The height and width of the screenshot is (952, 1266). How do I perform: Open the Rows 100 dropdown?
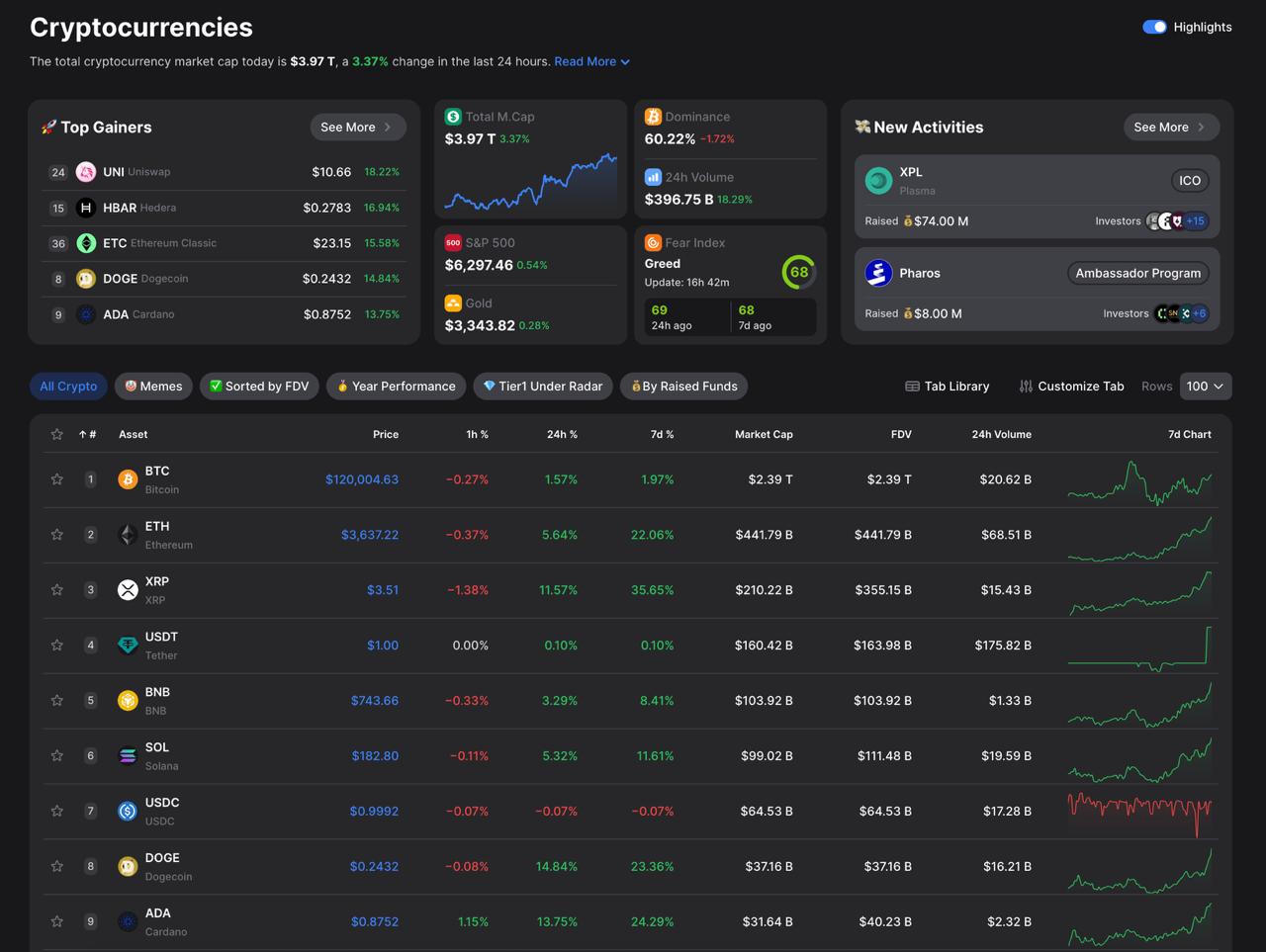(x=1205, y=387)
